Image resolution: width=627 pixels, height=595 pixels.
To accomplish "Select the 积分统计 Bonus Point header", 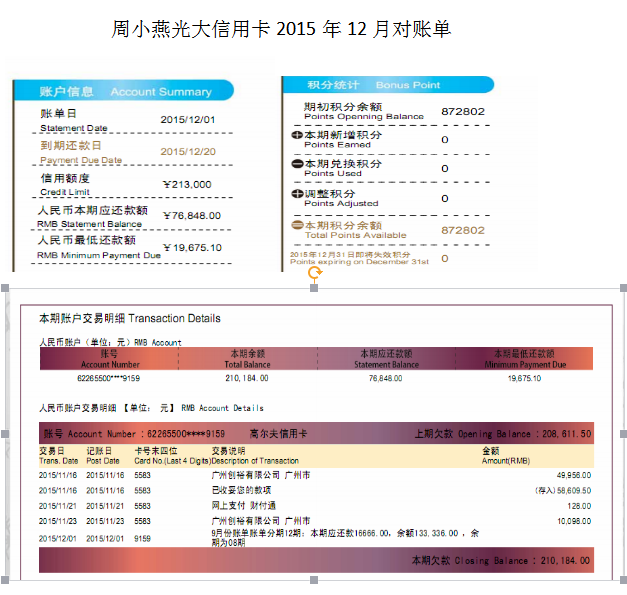I will (x=385, y=85).
